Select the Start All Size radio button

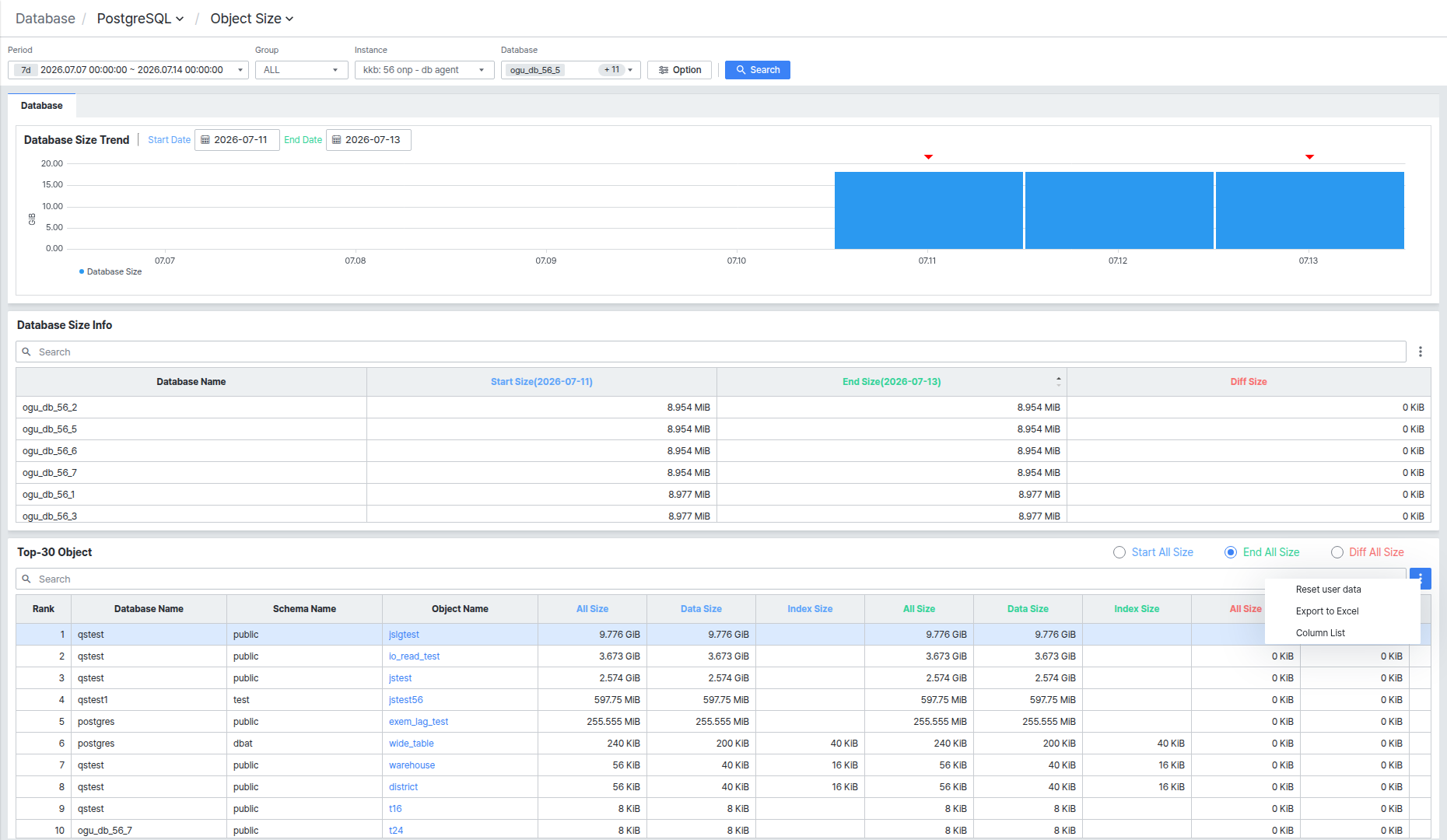(x=1119, y=552)
